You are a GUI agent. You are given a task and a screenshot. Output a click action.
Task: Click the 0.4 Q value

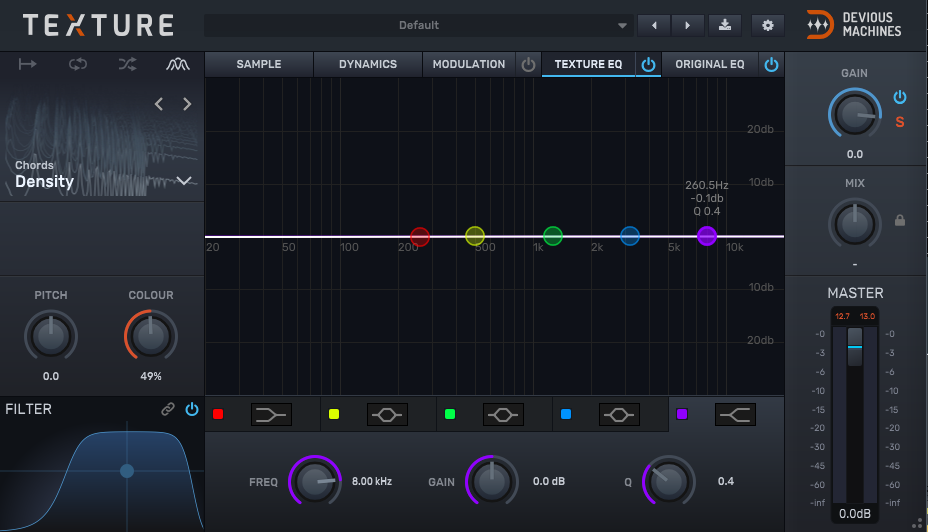(726, 481)
